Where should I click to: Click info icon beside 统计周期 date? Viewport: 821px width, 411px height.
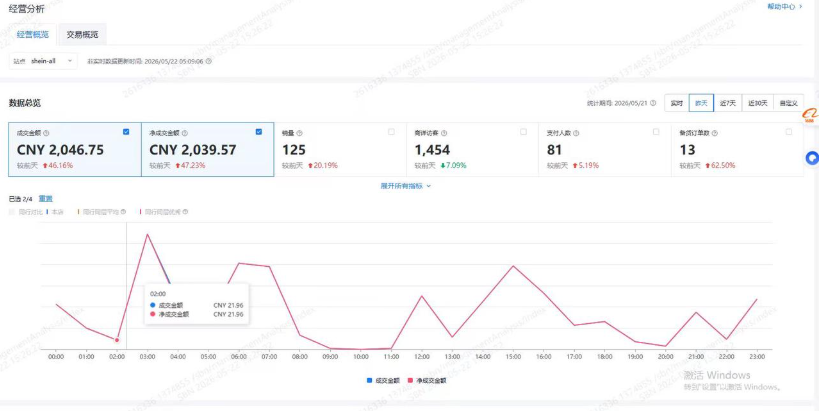(x=653, y=103)
